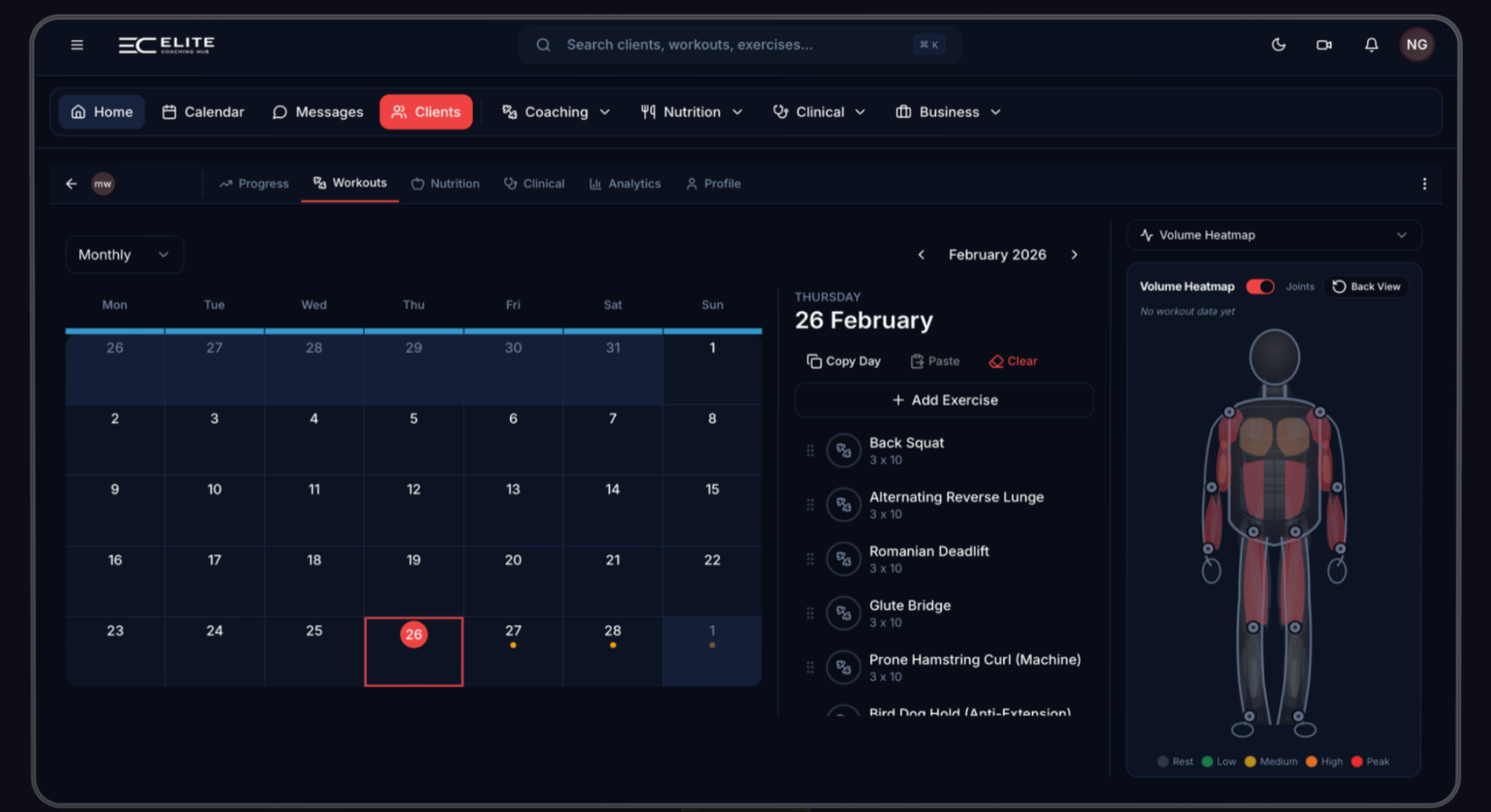Open the three-dot overflow menu on client bar
This screenshot has width=1491, height=812.
point(1425,183)
